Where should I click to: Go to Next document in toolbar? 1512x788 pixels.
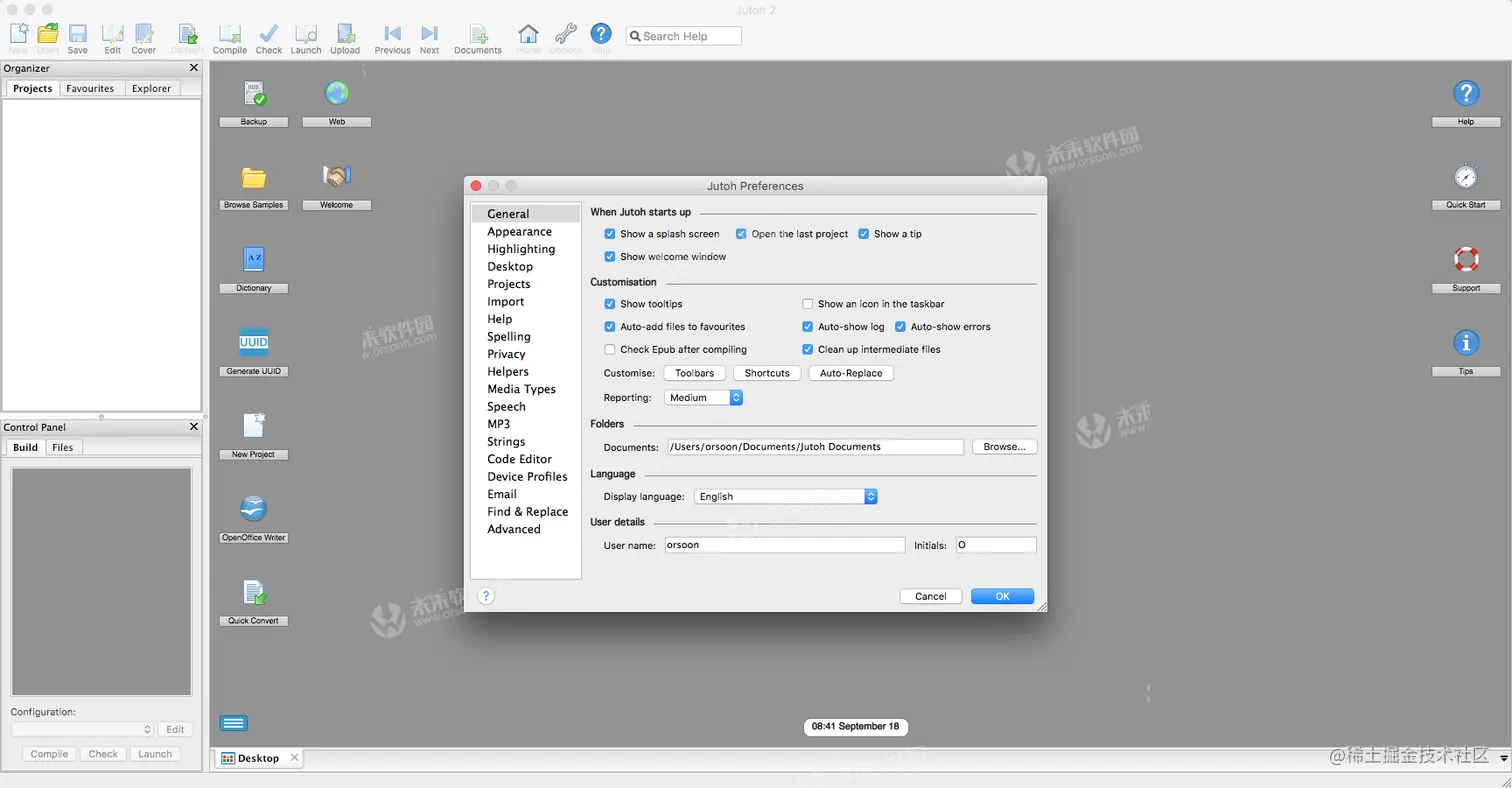click(x=429, y=35)
